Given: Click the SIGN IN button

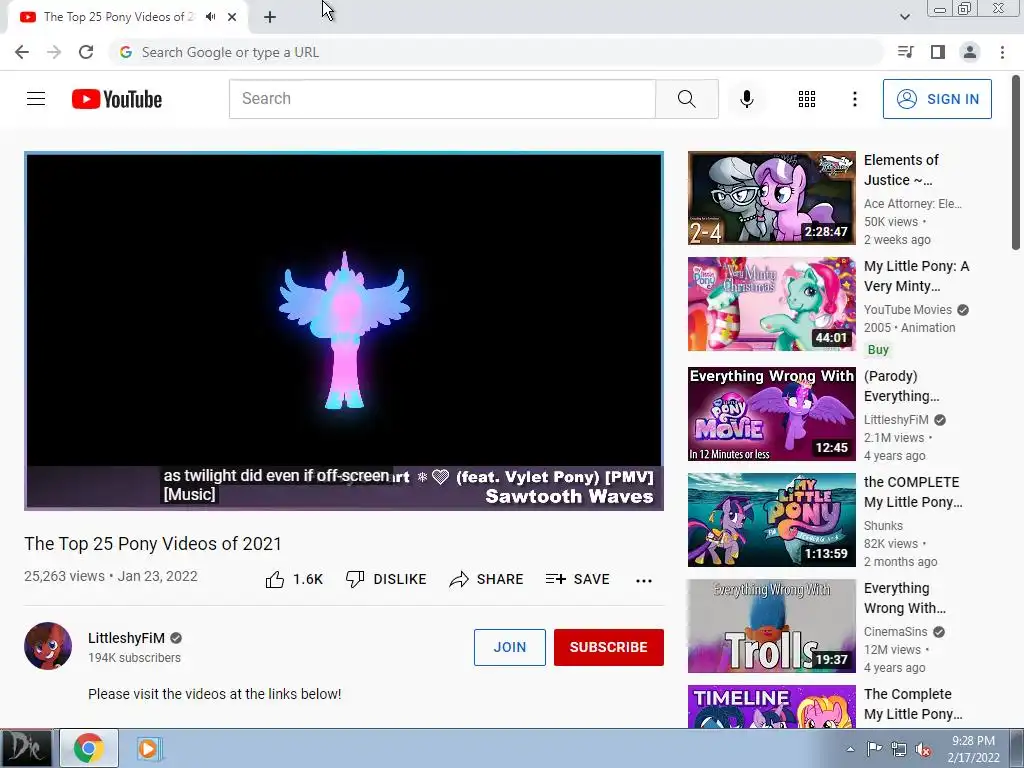Looking at the screenshot, I should point(937,99).
